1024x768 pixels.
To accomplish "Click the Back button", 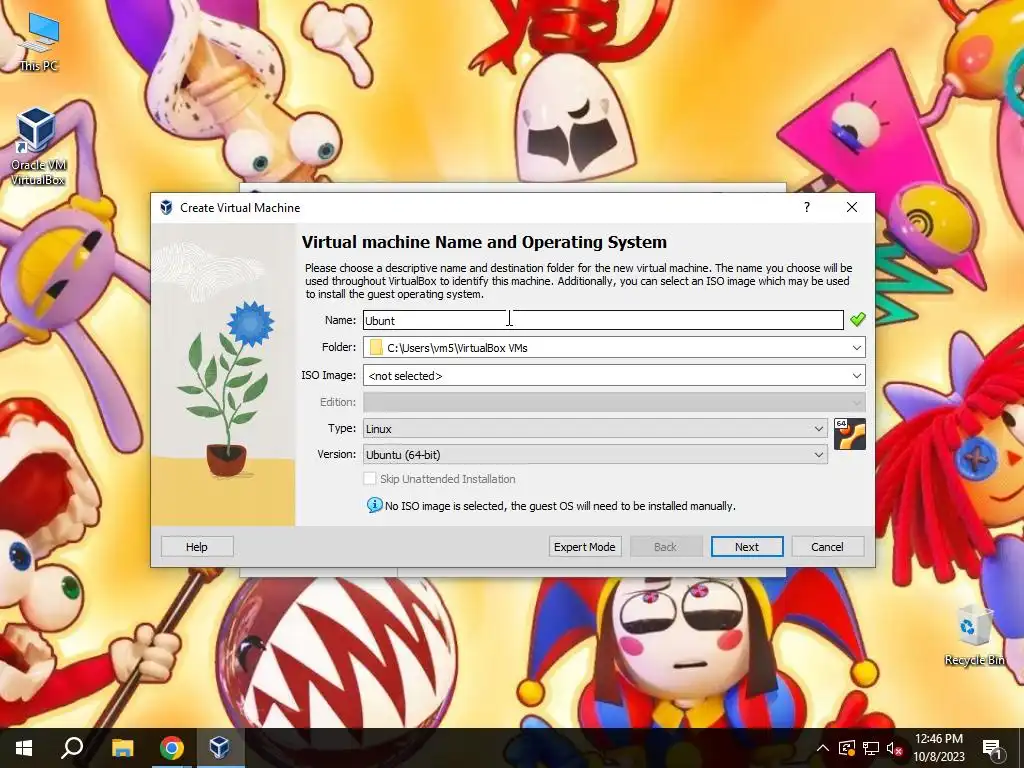I will pos(665,547).
